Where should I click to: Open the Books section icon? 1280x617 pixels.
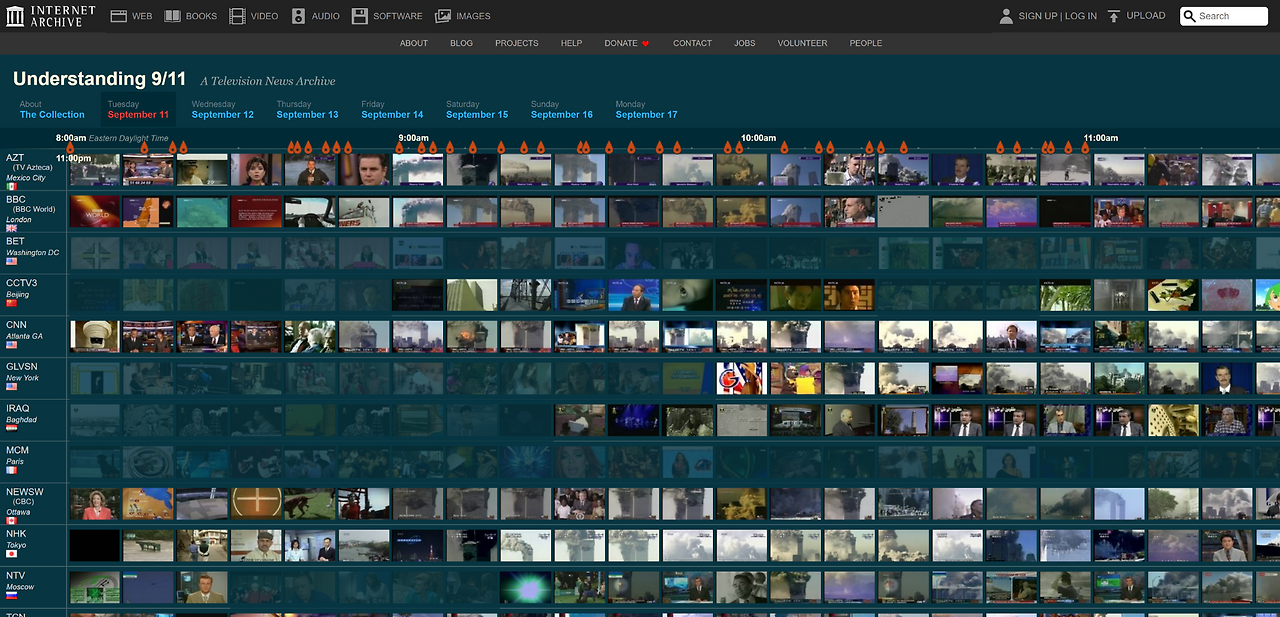(173, 16)
